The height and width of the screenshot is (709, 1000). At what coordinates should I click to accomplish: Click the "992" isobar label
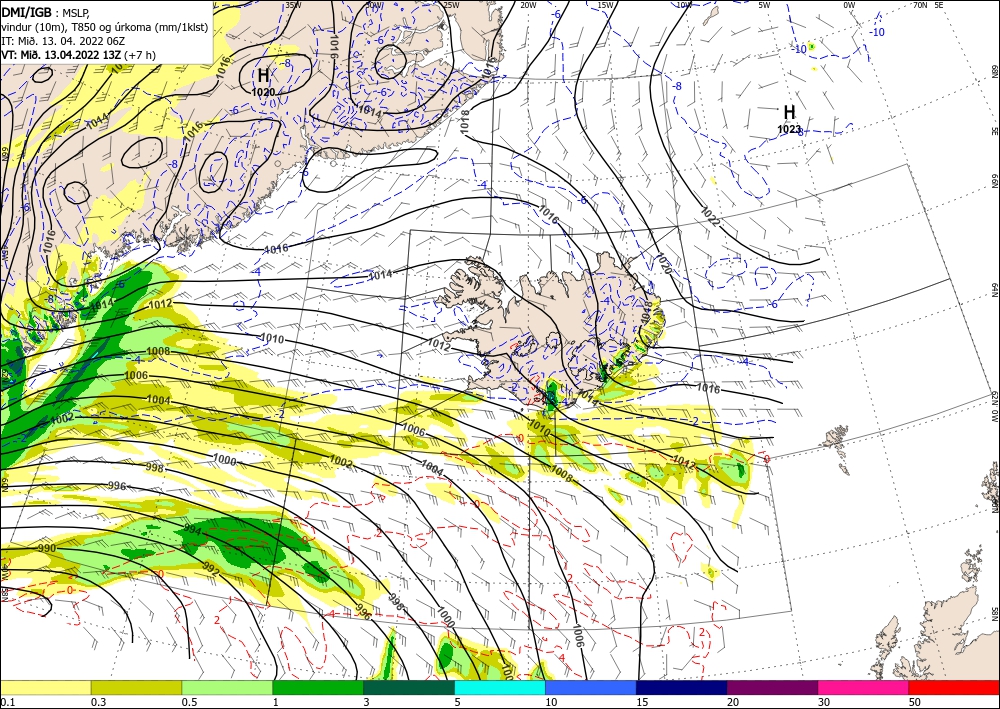[x=210, y=569]
